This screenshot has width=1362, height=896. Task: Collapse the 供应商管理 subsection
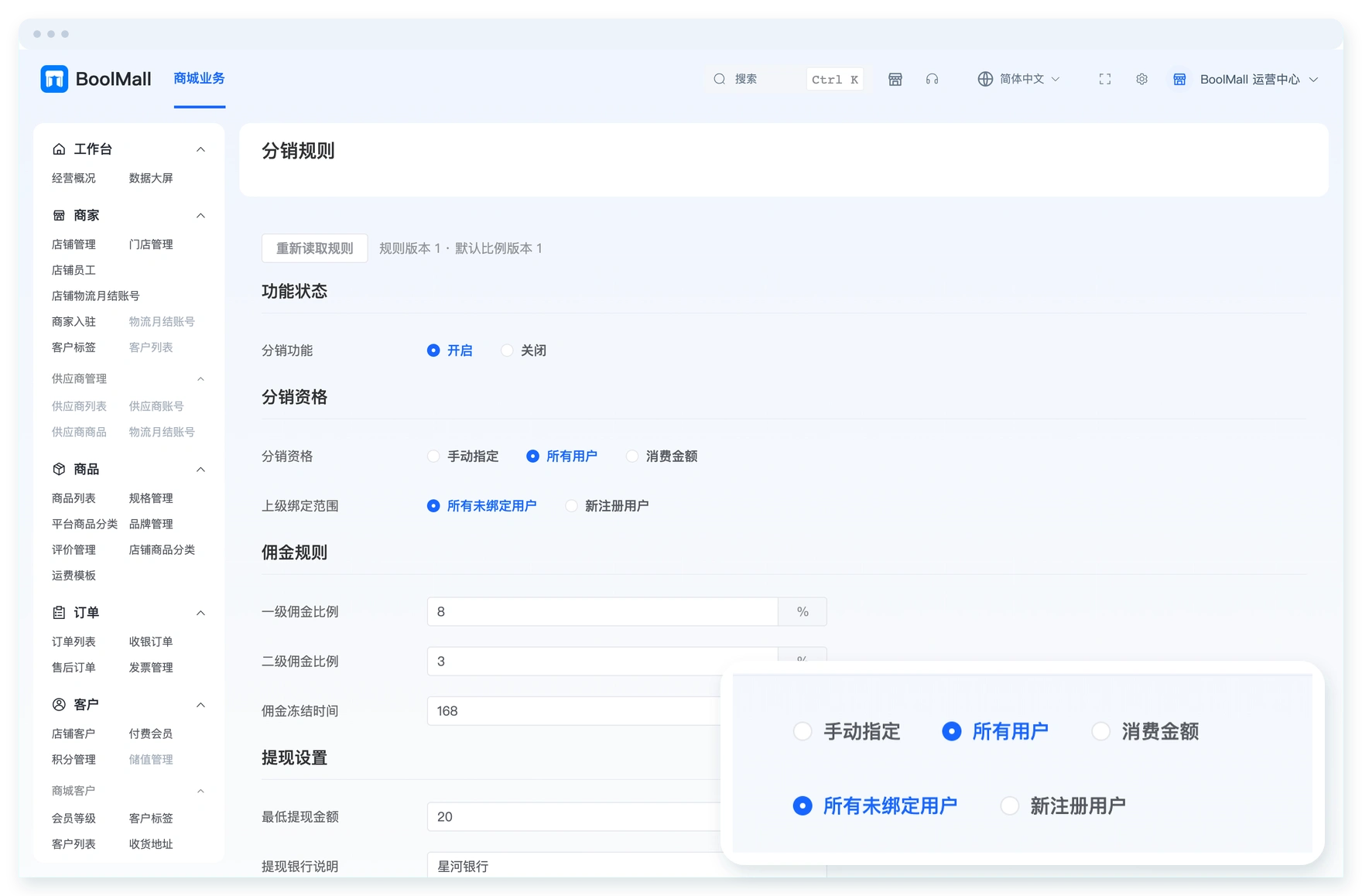[200, 378]
